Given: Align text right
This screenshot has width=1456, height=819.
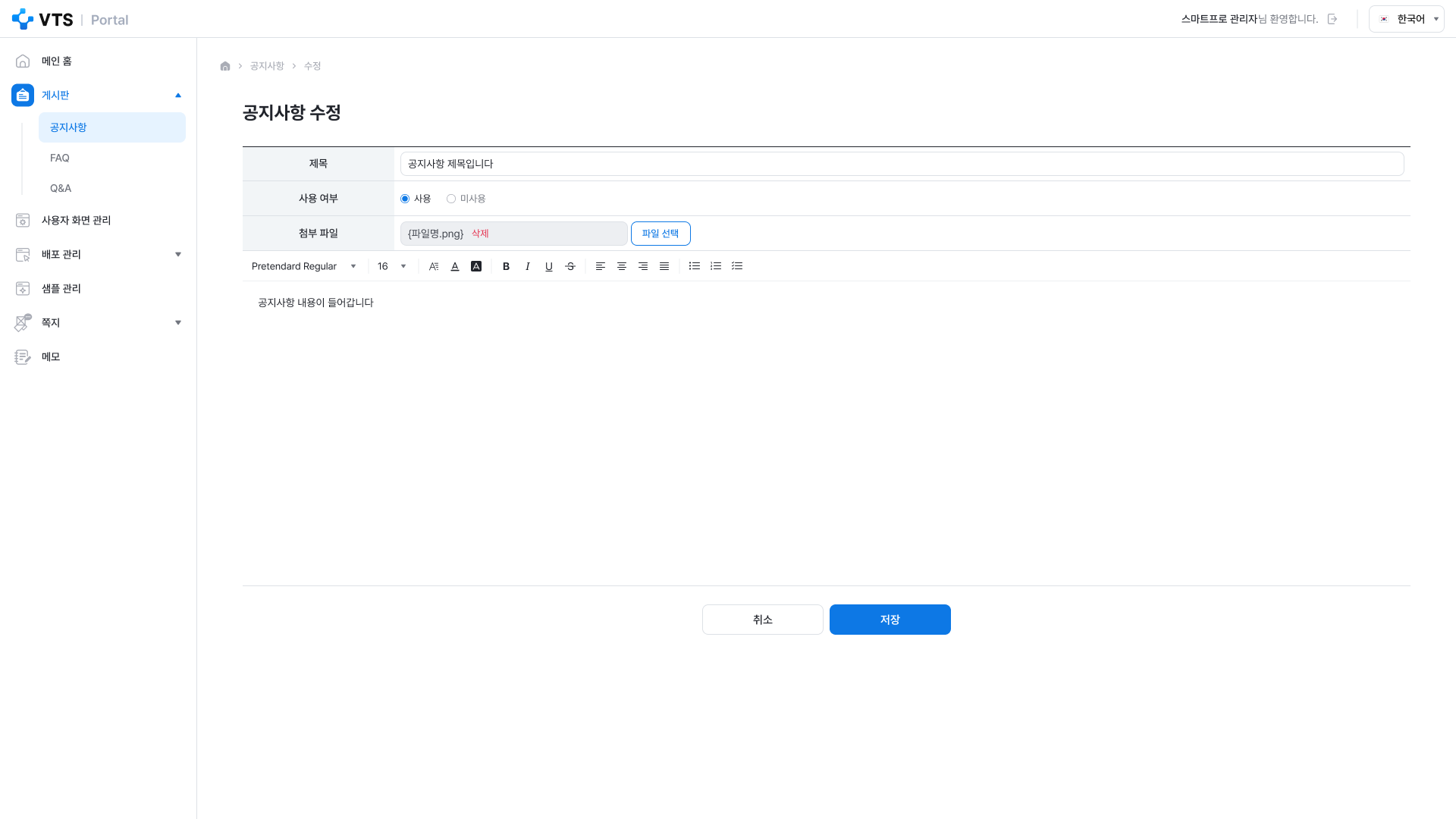Looking at the screenshot, I should coord(643,266).
